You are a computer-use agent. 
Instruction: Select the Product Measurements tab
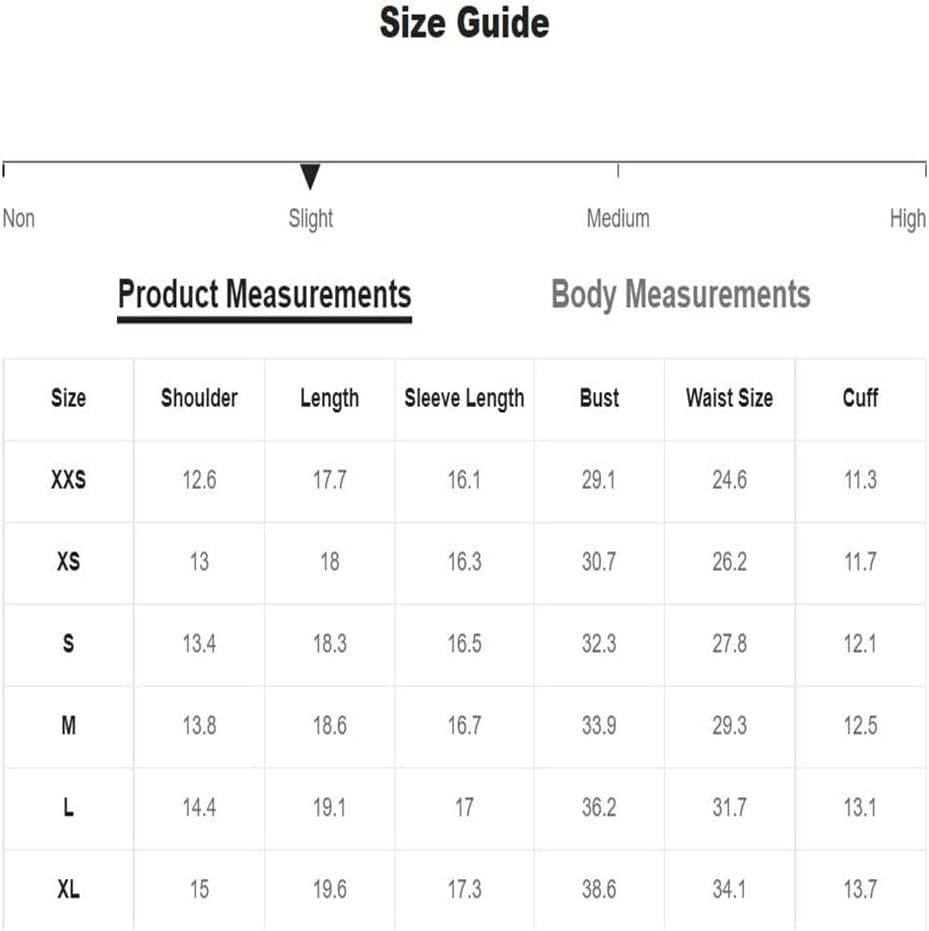click(264, 295)
